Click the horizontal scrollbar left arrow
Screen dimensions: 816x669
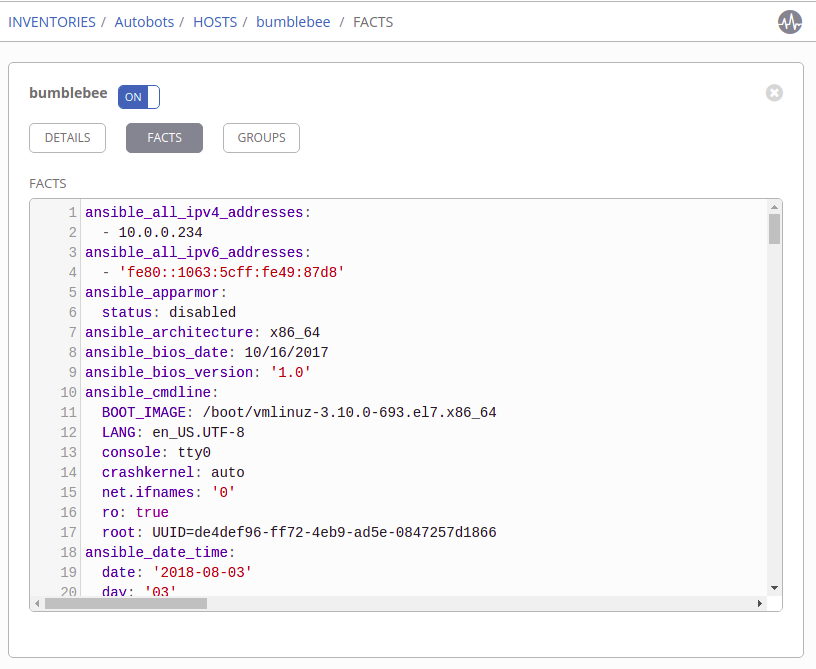click(38, 604)
